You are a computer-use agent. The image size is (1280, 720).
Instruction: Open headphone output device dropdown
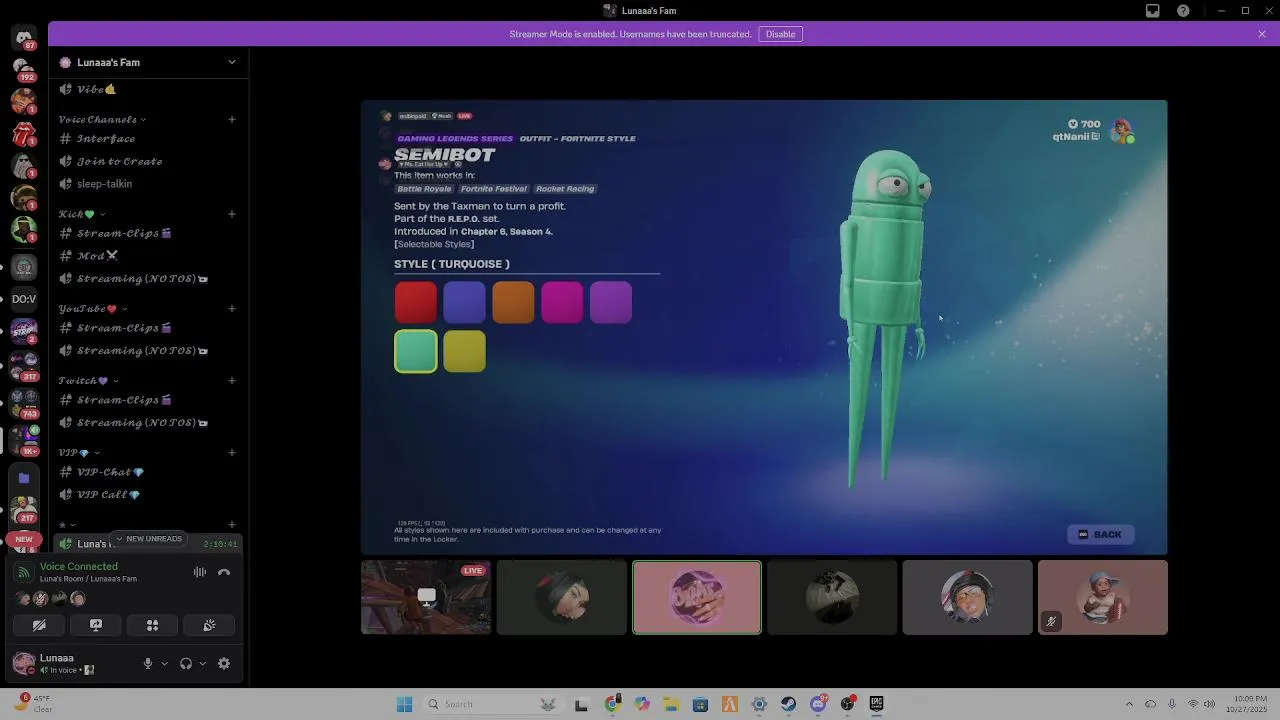(202, 663)
